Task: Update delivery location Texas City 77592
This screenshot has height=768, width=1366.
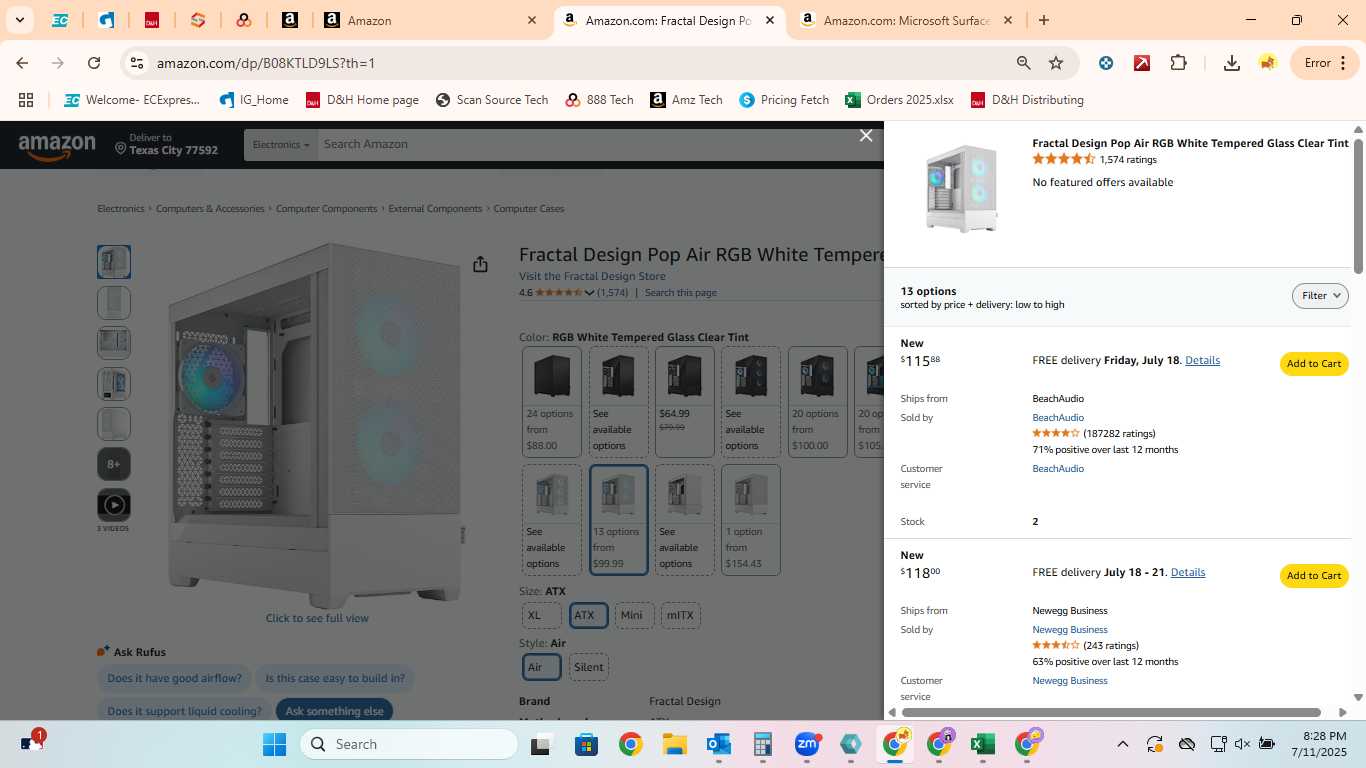Action: (x=166, y=145)
